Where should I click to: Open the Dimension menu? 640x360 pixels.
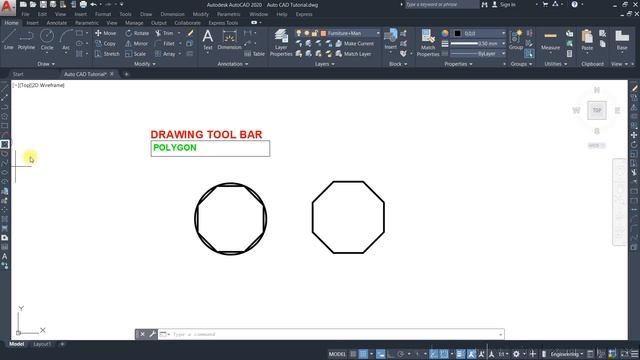(172, 14)
